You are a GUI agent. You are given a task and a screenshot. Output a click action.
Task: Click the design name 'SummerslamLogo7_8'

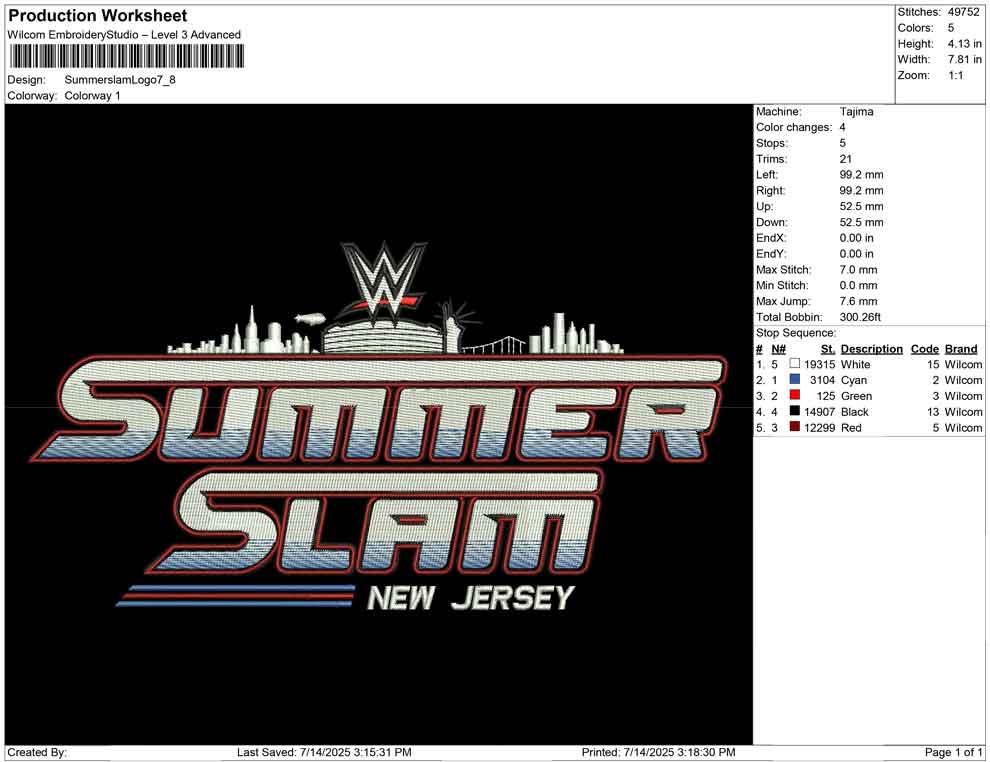pyautogui.click(x=120, y=80)
